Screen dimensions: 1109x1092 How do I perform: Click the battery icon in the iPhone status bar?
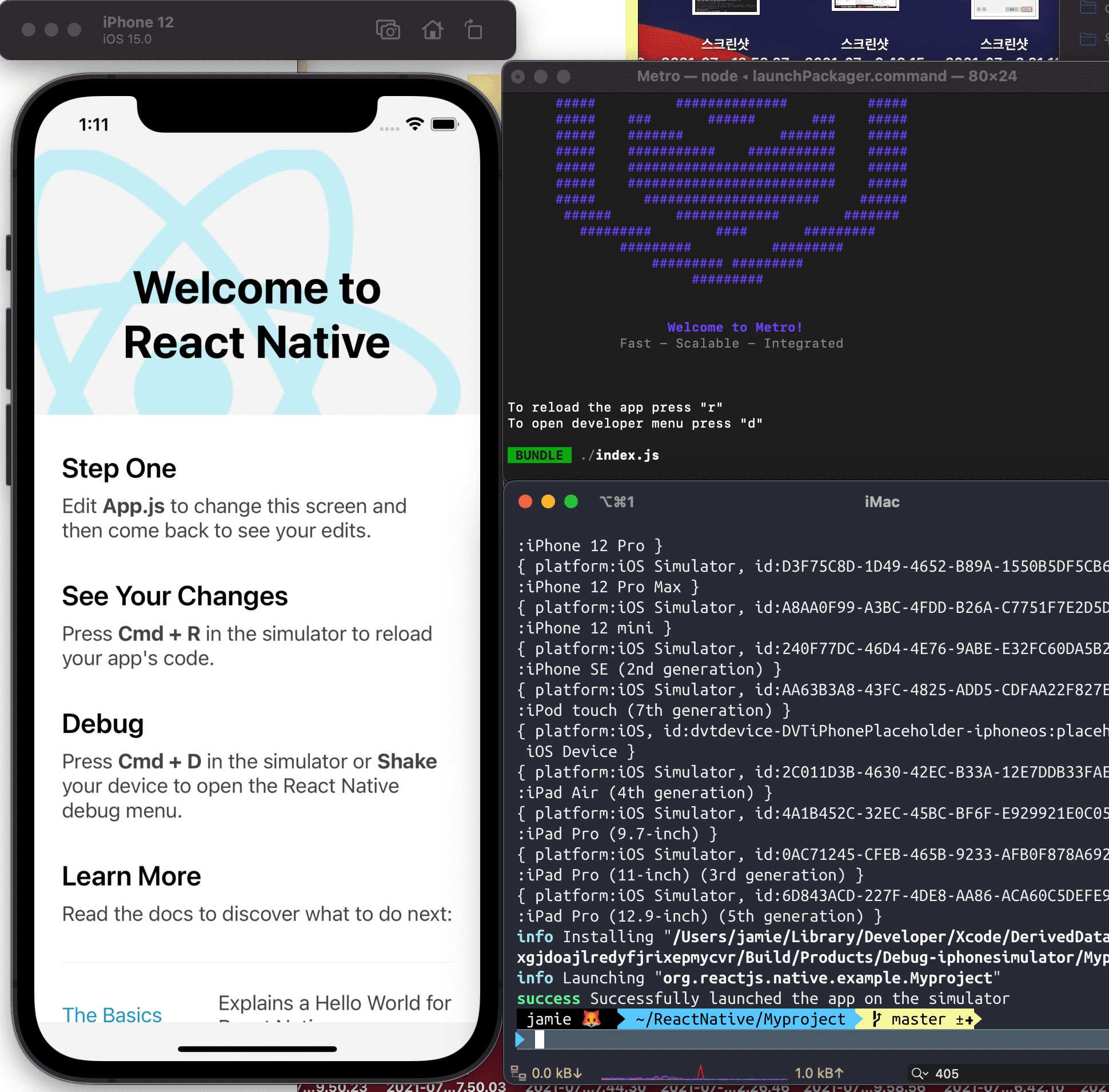[x=444, y=125]
